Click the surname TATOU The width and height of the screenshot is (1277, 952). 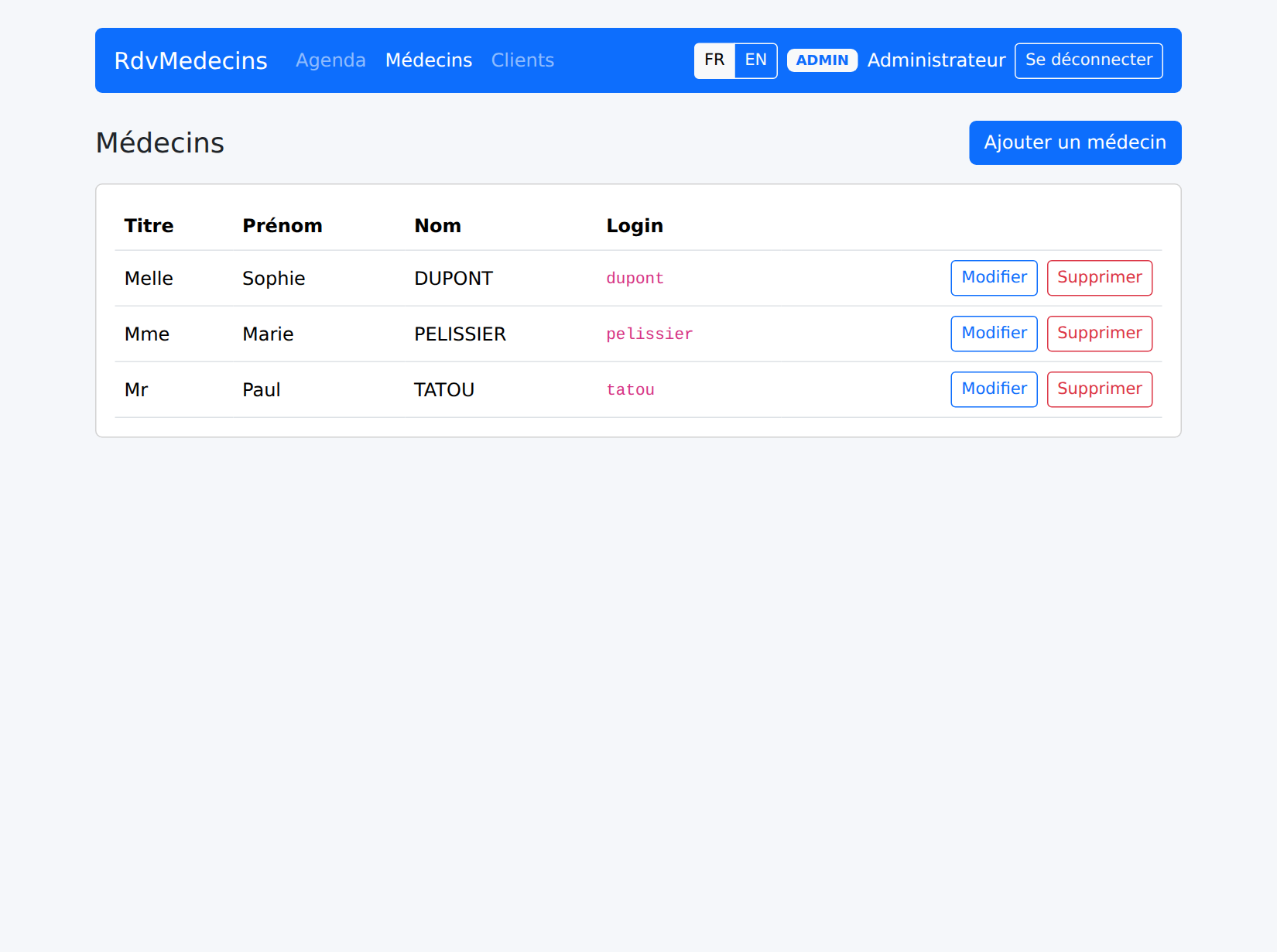click(444, 390)
